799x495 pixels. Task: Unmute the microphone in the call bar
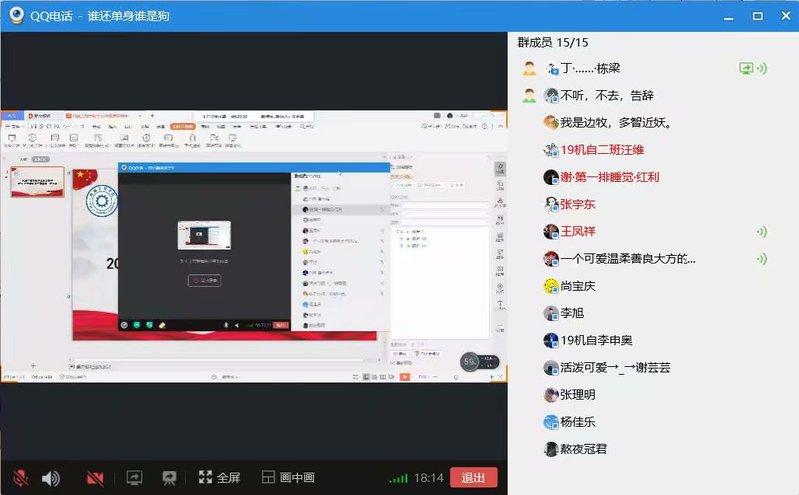(20, 478)
